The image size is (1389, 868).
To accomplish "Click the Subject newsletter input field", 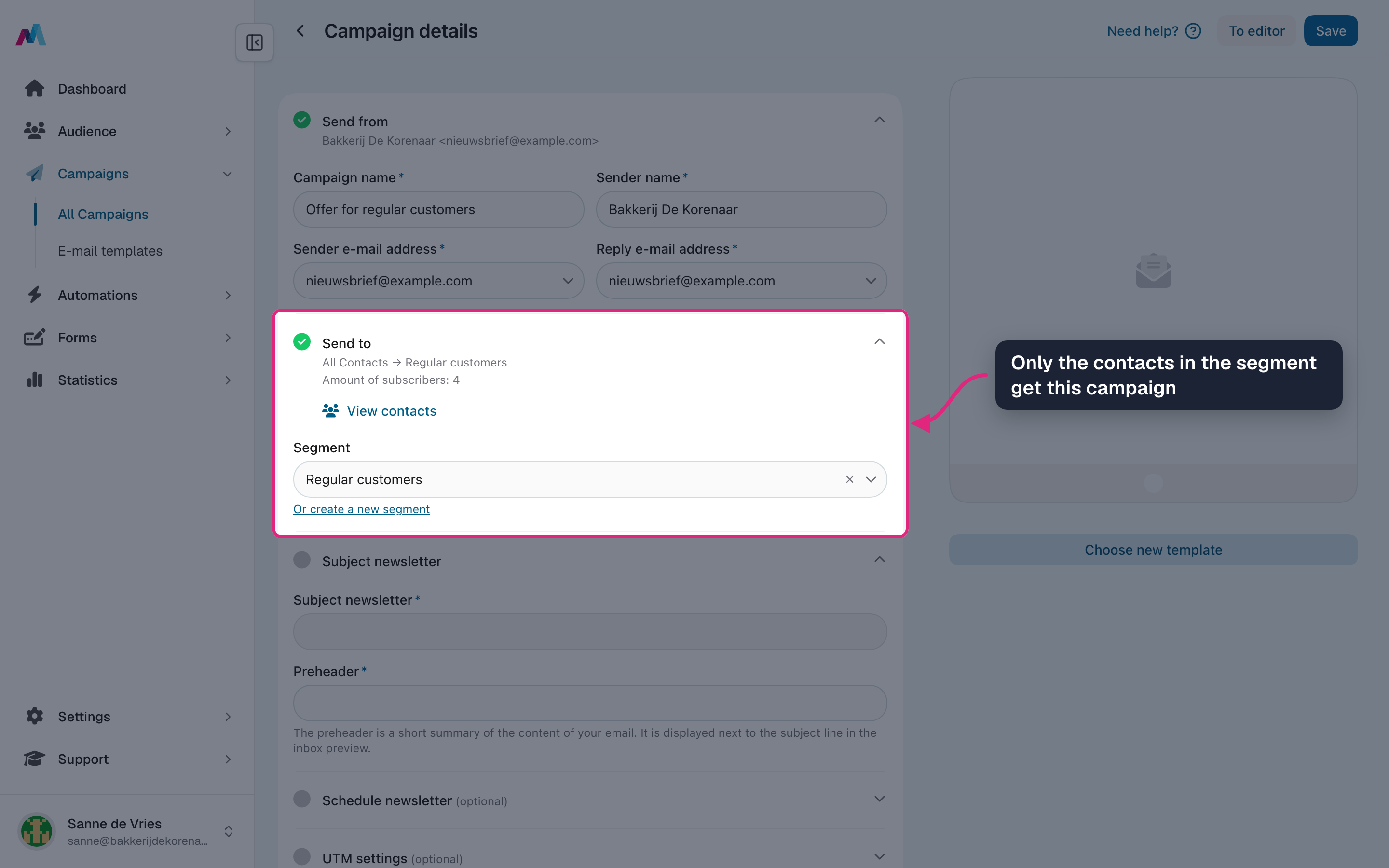I will (590, 632).
